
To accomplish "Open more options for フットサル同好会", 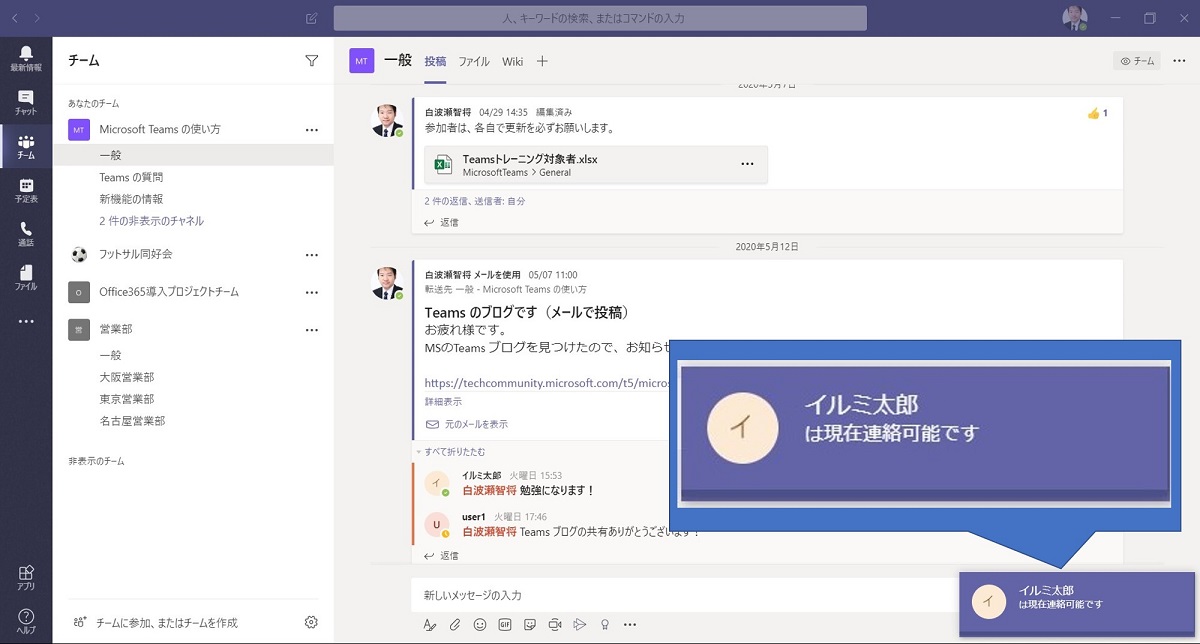I will pyautogui.click(x=311, y=255).
